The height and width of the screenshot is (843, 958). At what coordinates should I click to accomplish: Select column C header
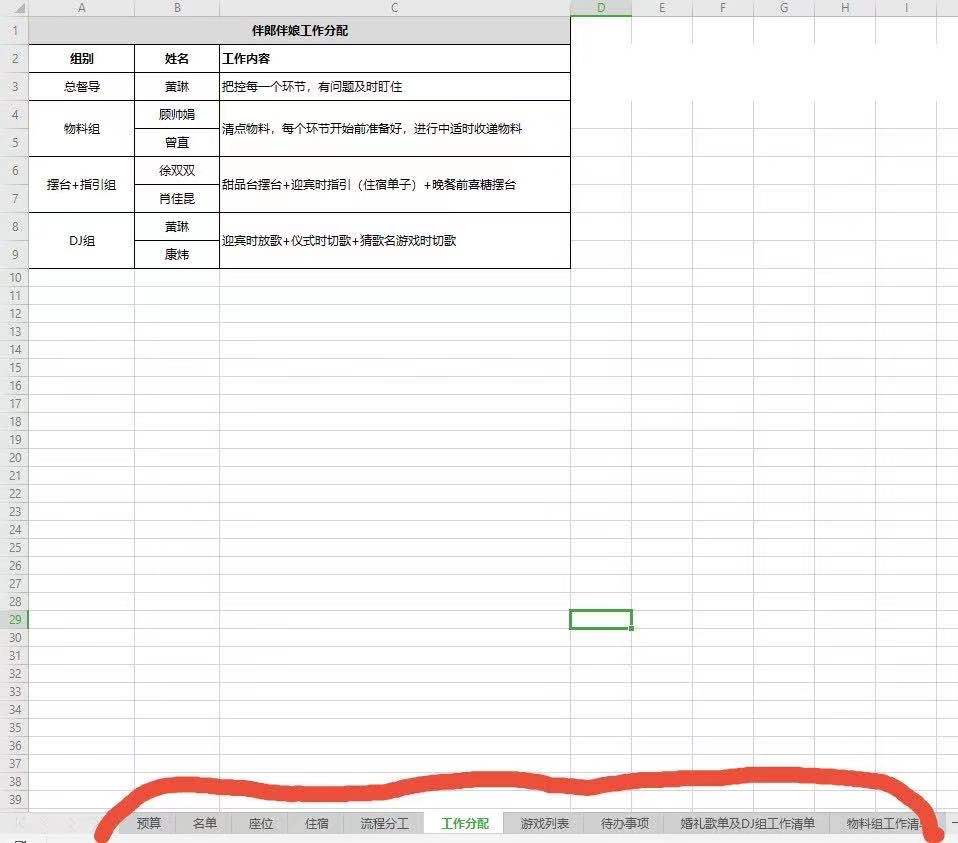click(395, 8)
